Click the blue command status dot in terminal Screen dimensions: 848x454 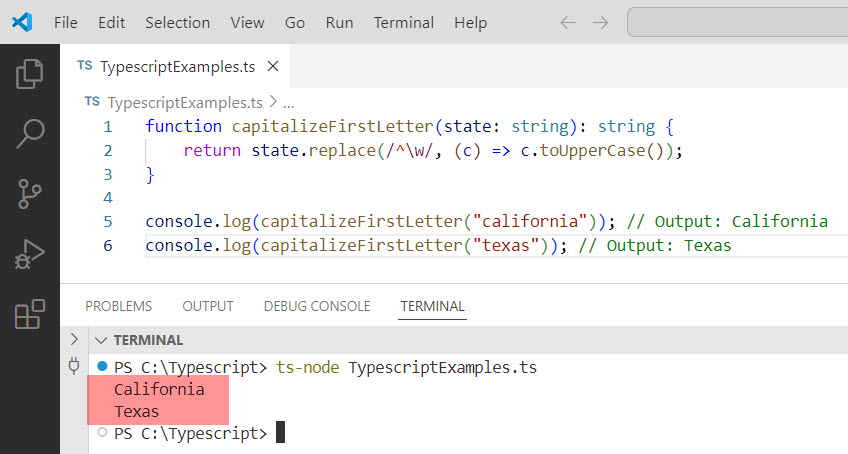pyautogui.click(x=102, y=366)
